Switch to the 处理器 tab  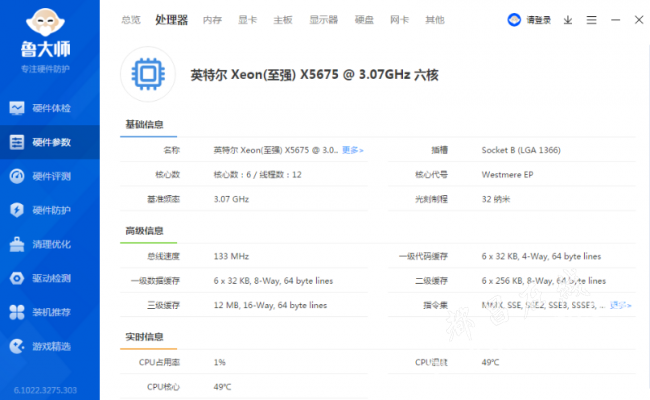tap(172, 20)
